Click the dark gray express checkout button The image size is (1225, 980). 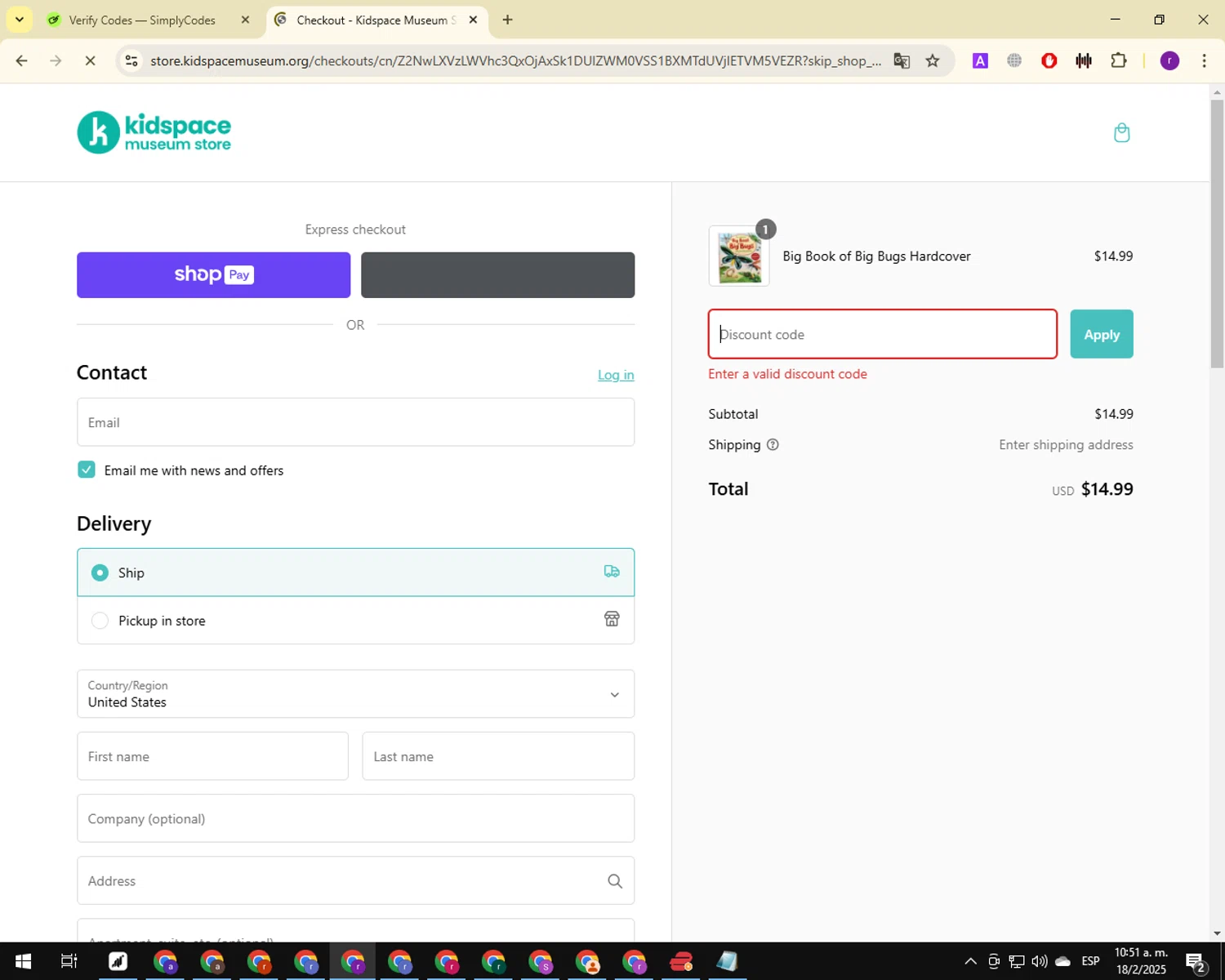tap(497, 274)
